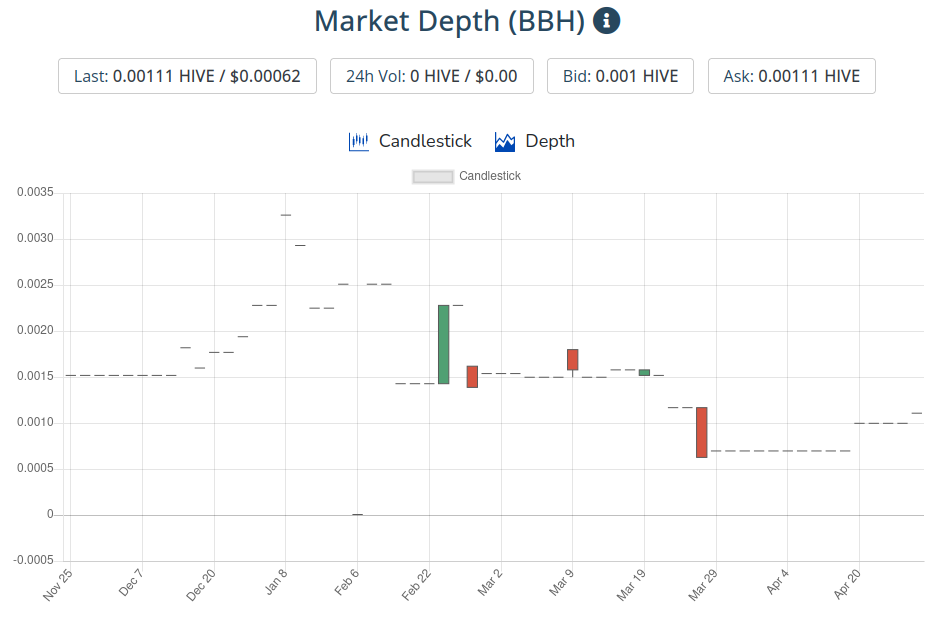
Task: Click the Mar 2 date label
Action: (490, 582)
